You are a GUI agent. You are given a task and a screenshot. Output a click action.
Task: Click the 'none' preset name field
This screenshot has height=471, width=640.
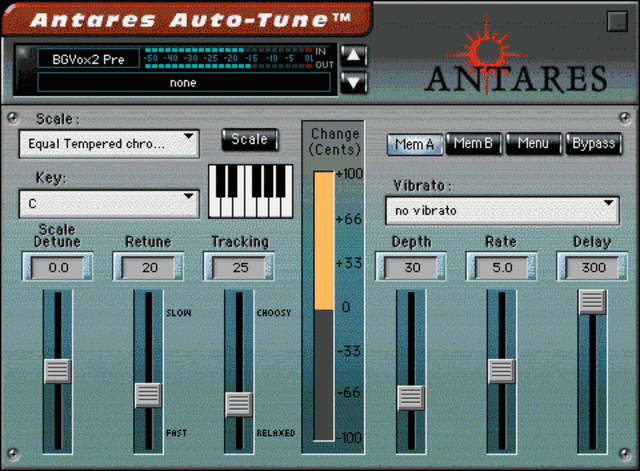coord(184,83)
